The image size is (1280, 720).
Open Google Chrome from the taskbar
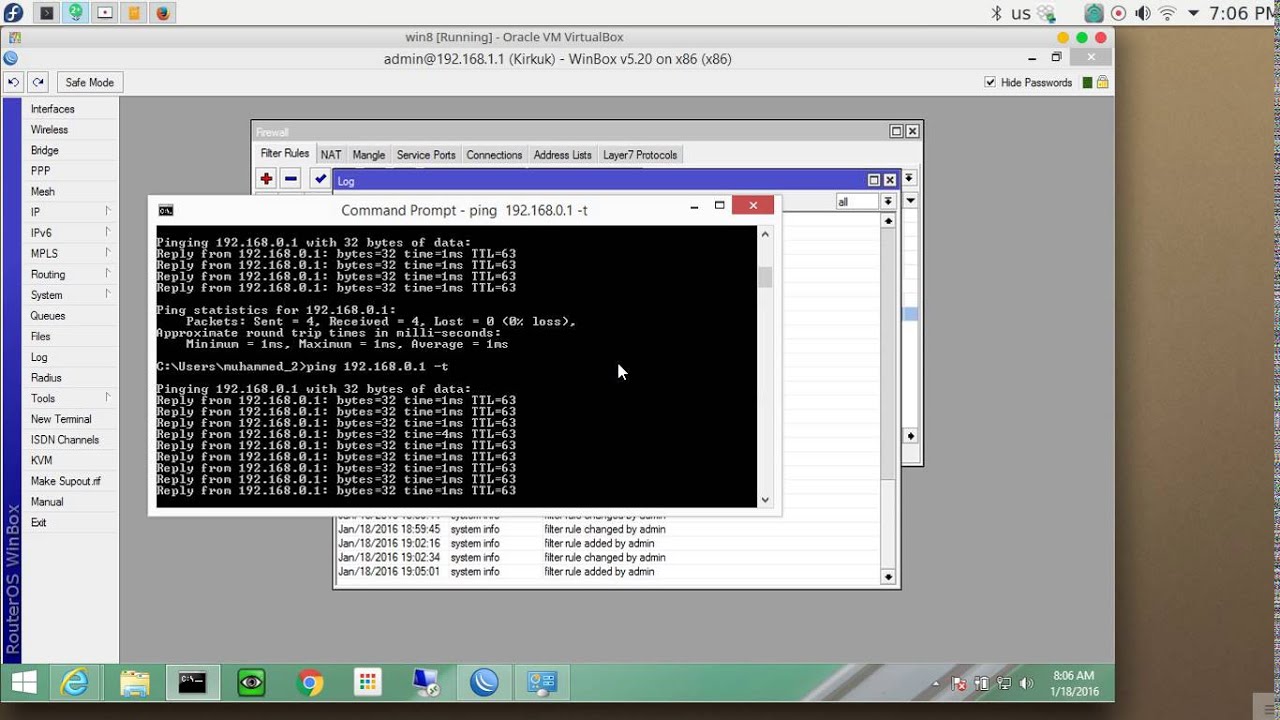[x=310, y=683]
